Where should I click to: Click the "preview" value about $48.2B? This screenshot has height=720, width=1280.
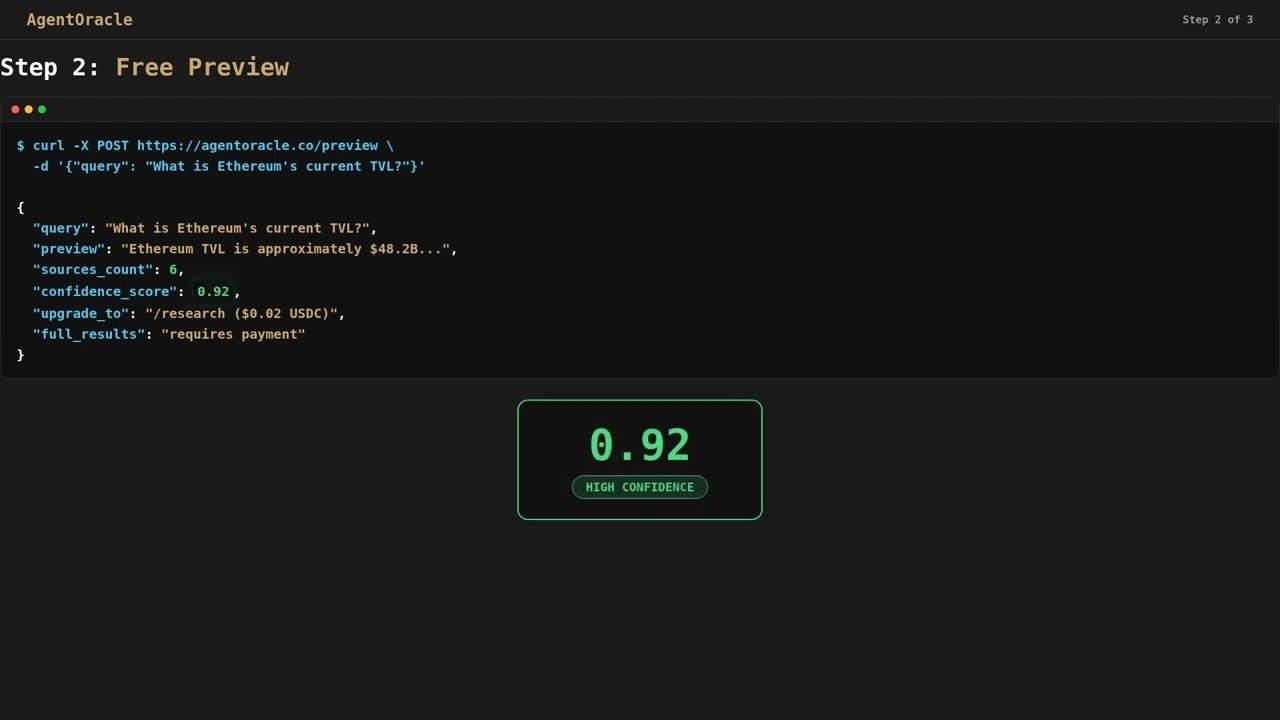285,249
